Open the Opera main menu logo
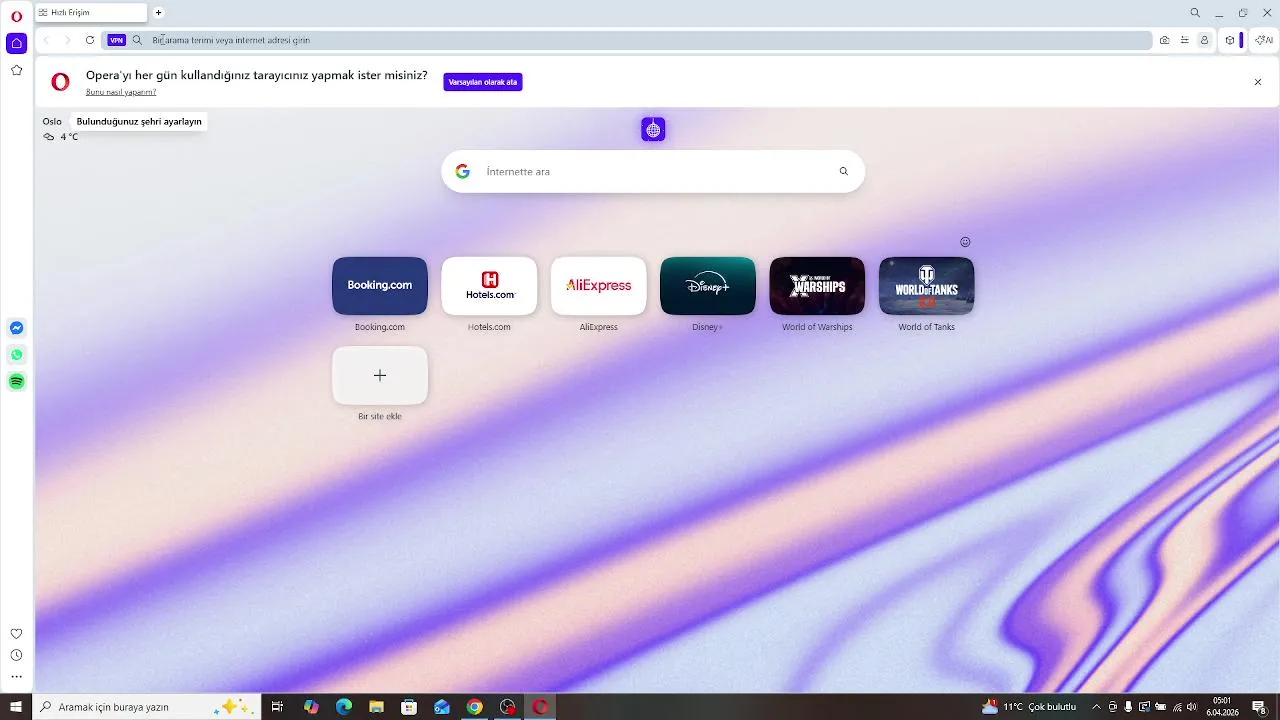This screenshot has height=720, width=1280. click(16, 16)
